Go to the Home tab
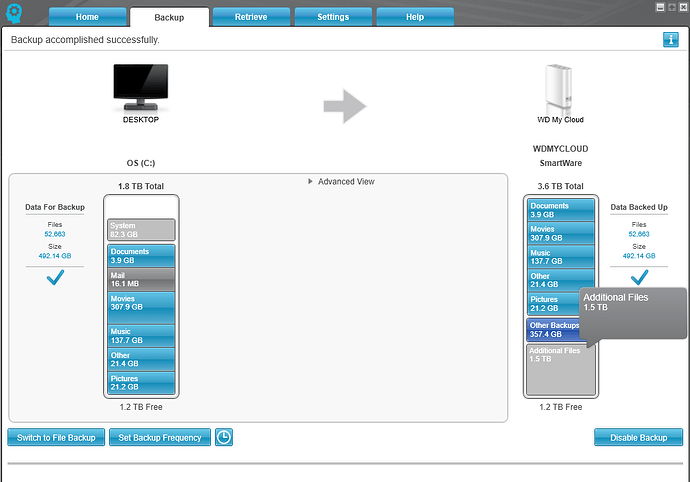The image size is (690, 482). pos(87,17)
